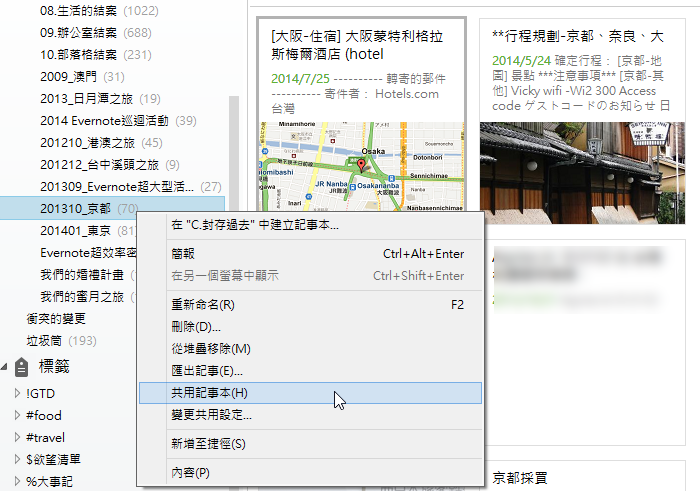Open the 京都採買 note
Viewport: 700px width, 491px height.
pos(520,478)
